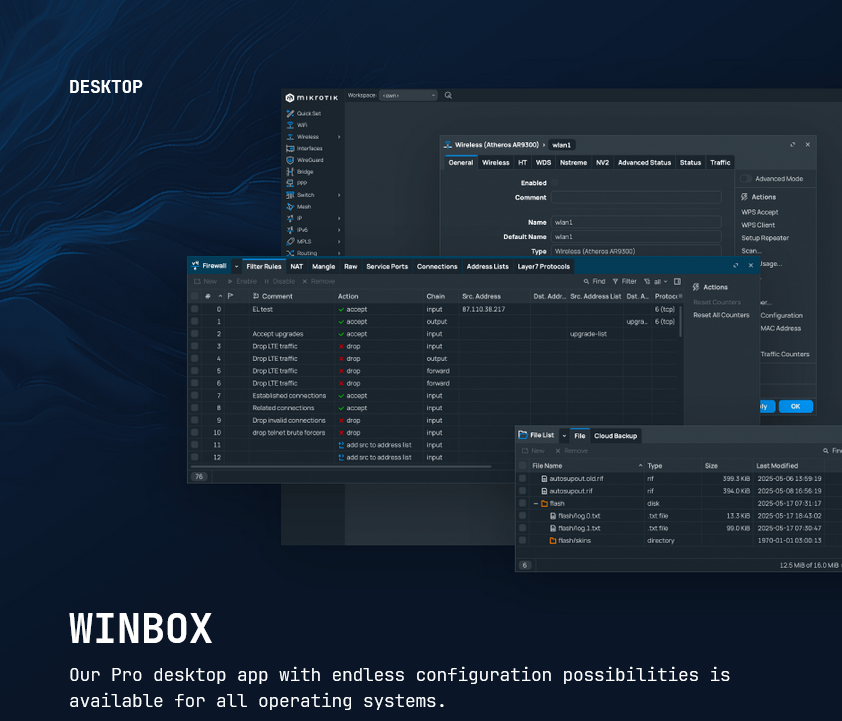The width and height of the screenshot is (842, 721).
Task: Click the flag column header in Firewall
Action: coord(230,296)
